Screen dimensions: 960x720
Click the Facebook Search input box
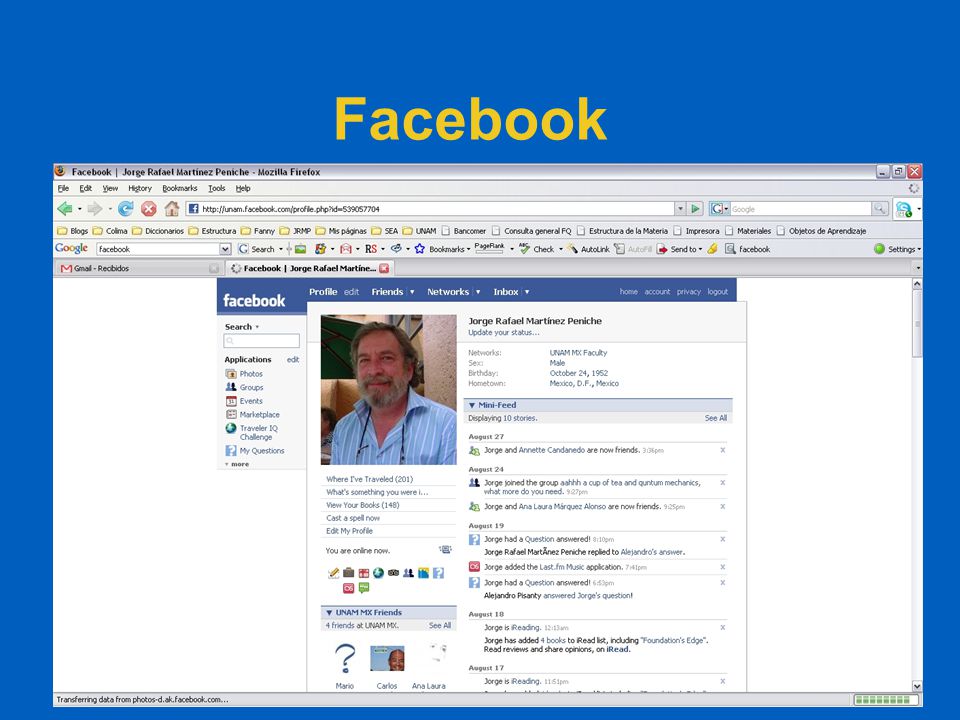pos(261,340)
